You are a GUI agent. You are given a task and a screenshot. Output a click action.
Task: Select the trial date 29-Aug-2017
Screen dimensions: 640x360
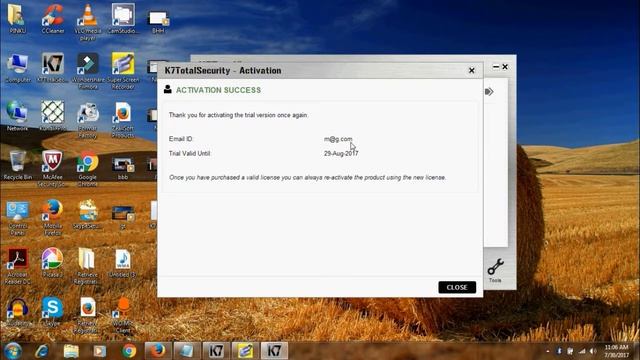pyautogui.click(x=341, y=153)
